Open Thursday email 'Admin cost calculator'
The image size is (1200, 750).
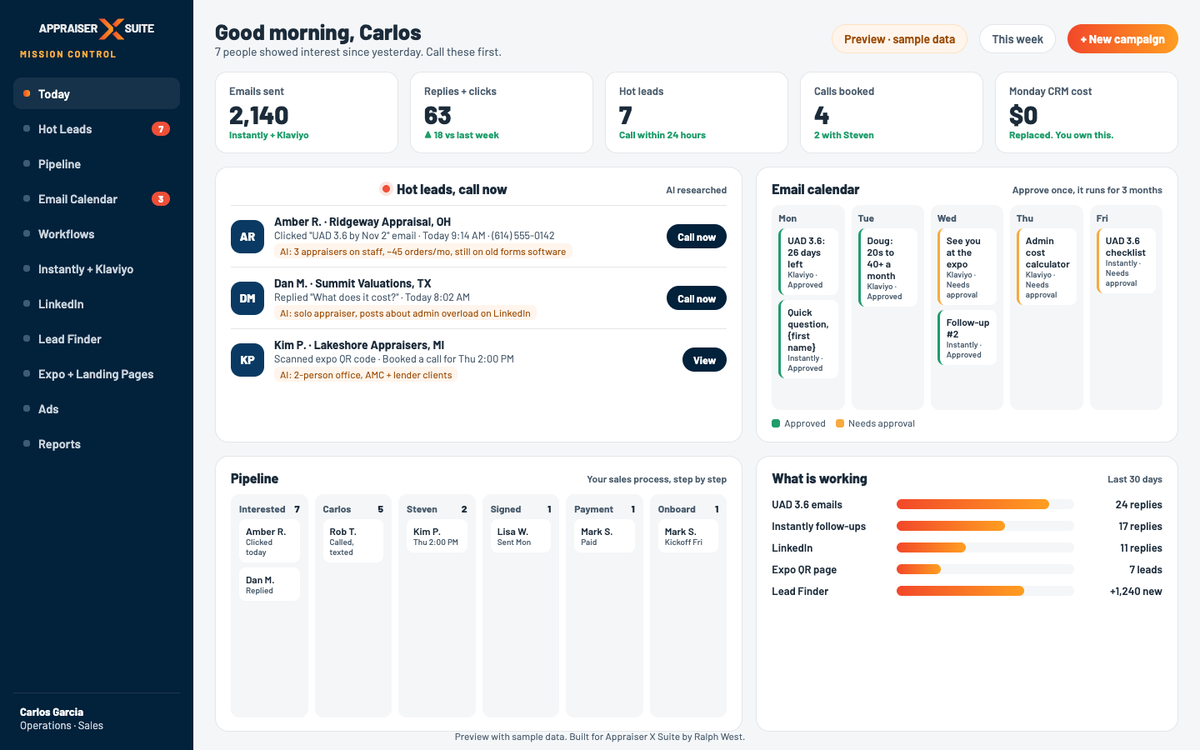(1045, 268)
